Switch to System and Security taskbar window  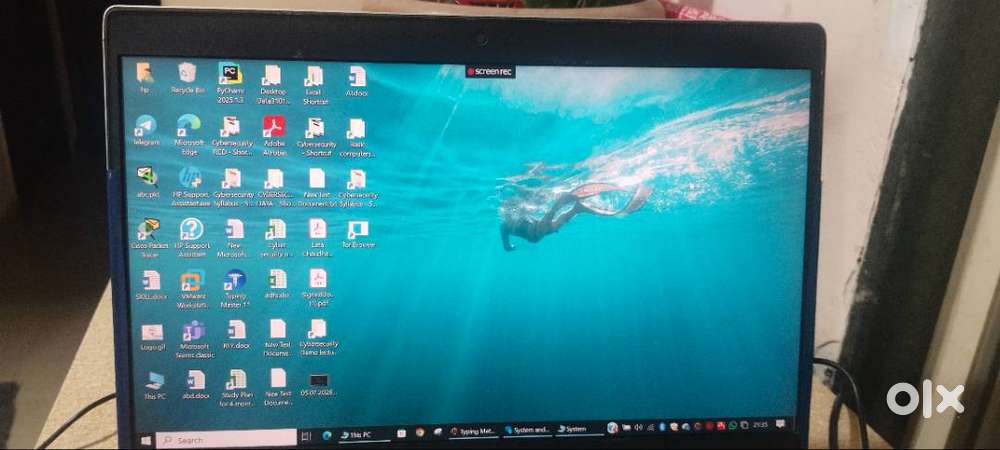527,430
